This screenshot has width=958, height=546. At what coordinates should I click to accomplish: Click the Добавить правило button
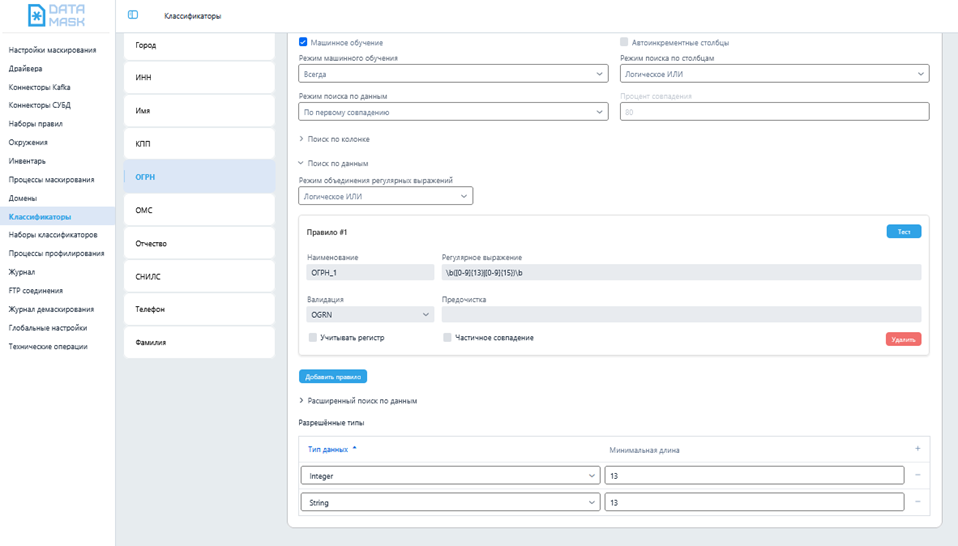tap(333, 377)
